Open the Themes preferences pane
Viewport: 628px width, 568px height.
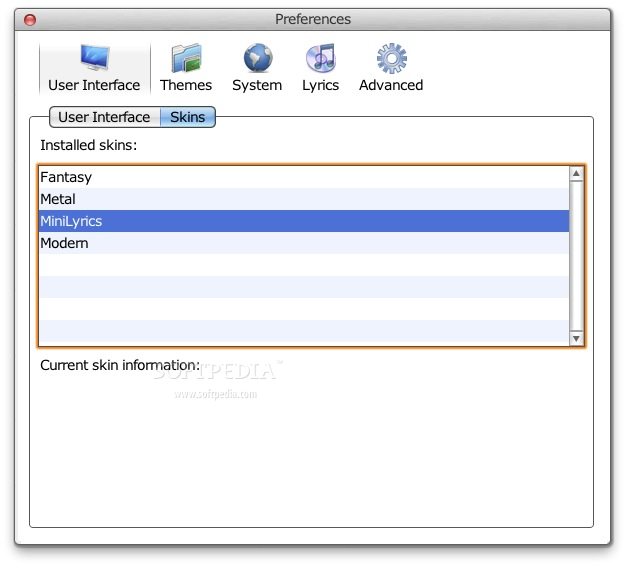coord(186,68)
